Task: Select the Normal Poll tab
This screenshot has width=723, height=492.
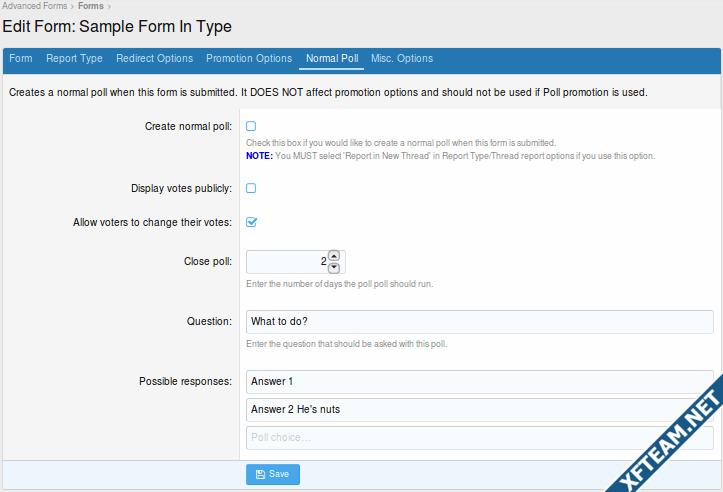Action: click(x=332, y=59)
